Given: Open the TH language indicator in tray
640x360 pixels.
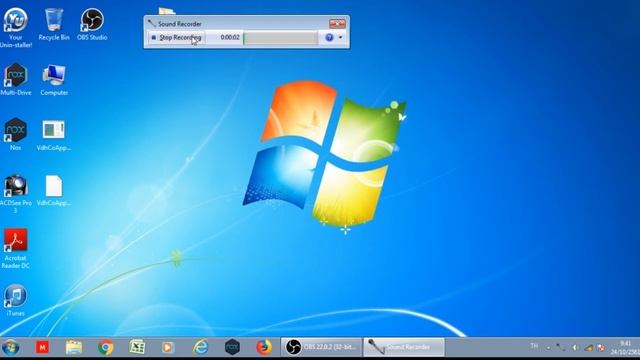Looking at the screenshot, I should [534, 346].
